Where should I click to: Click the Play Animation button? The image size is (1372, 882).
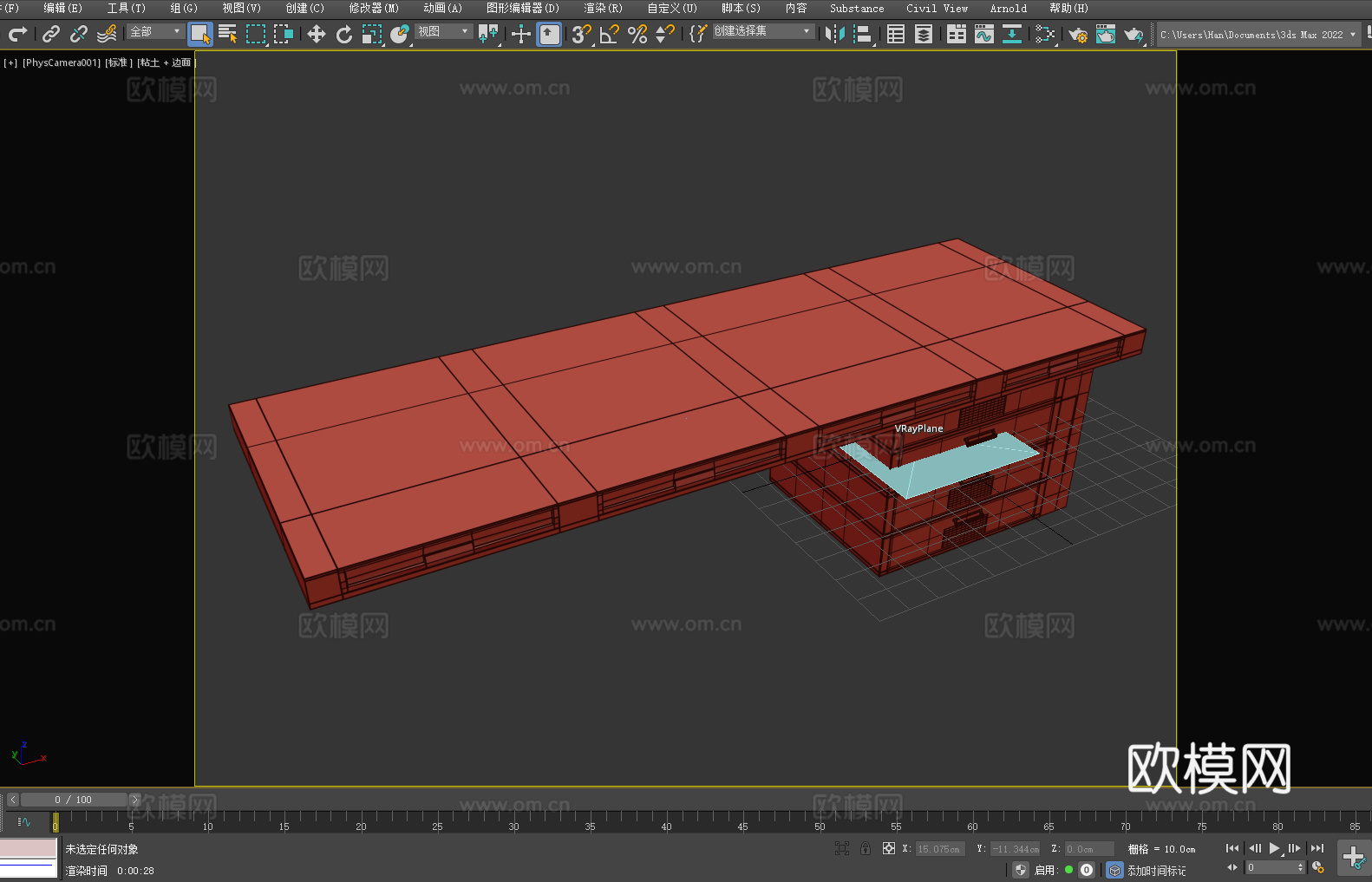(x=1275, y=848)
